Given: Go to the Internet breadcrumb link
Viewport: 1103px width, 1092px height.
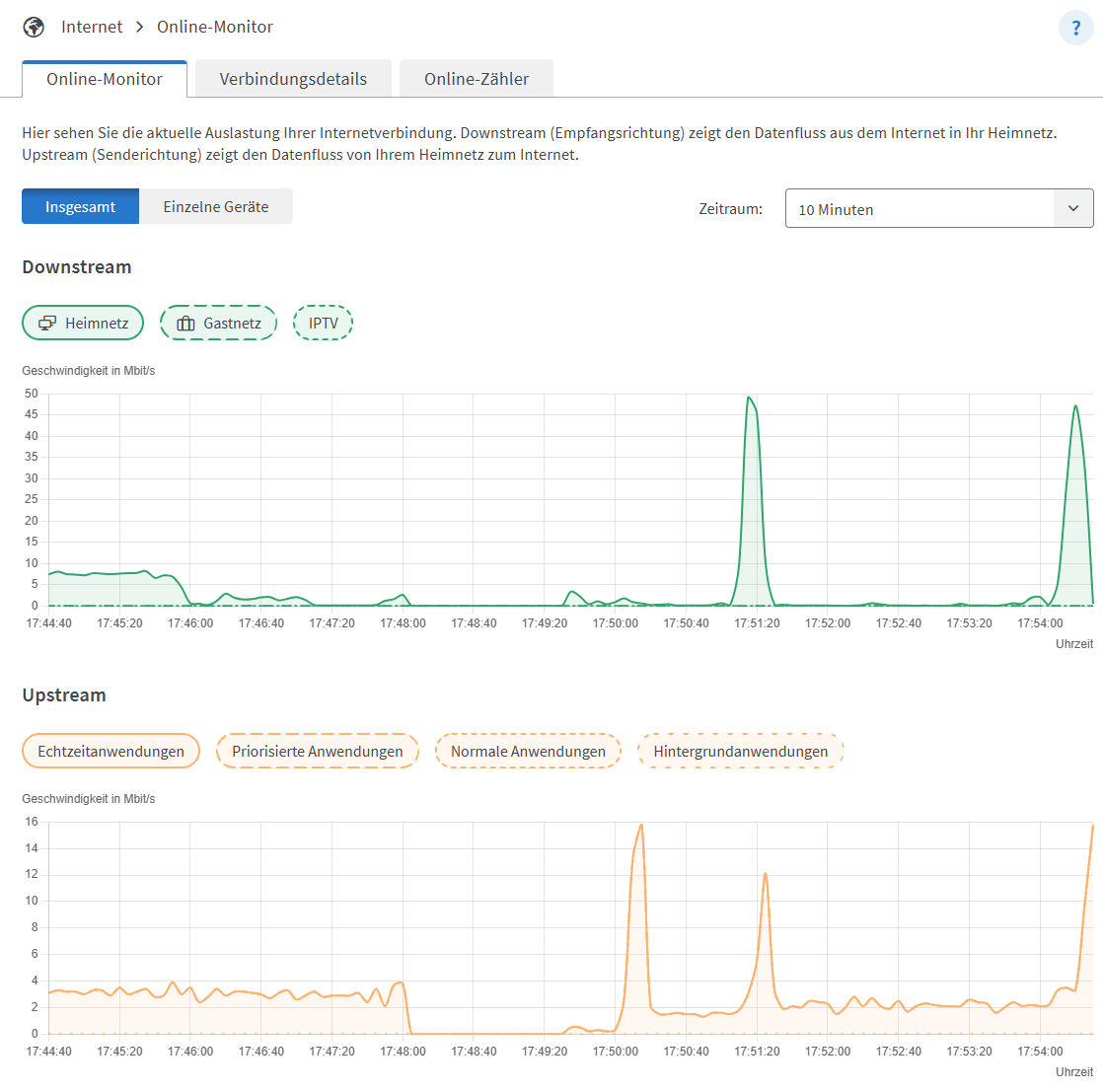Looking at the screenshot, I should coord(92,27).
